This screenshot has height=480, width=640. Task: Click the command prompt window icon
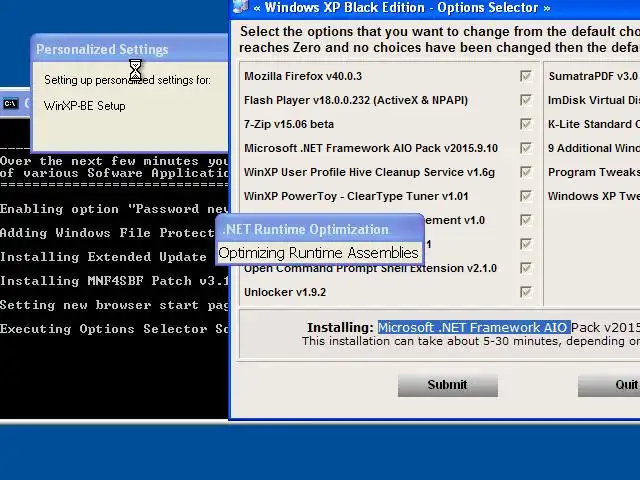click(11, 104)
